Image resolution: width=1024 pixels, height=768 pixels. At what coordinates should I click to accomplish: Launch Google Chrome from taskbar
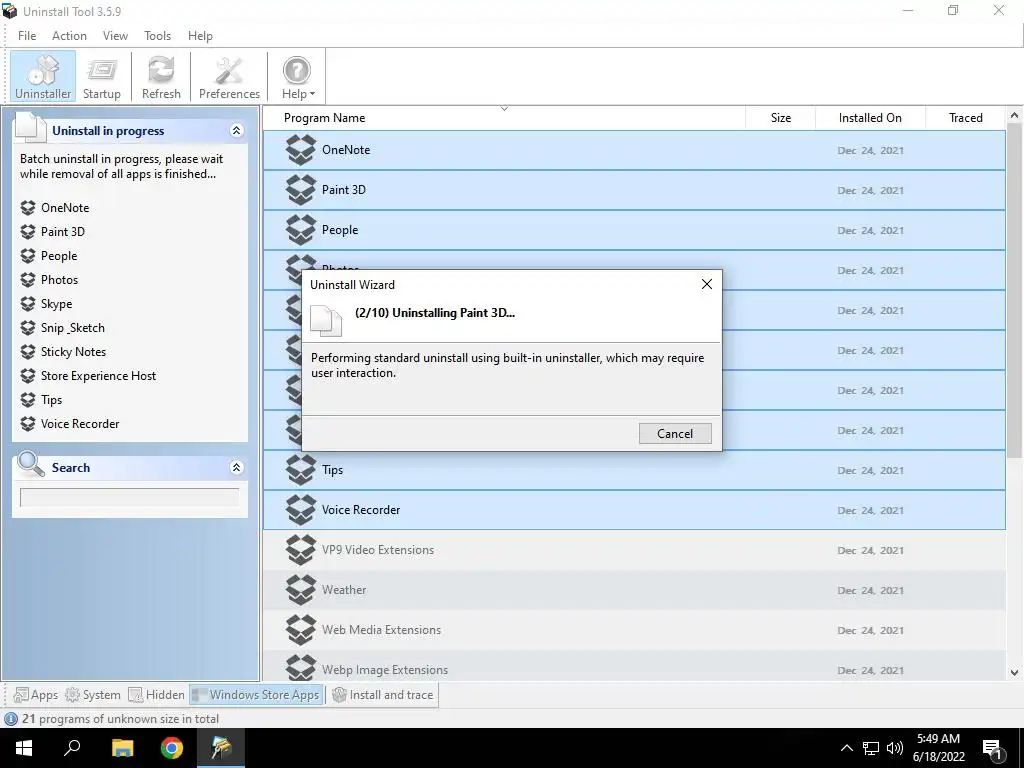172,748
